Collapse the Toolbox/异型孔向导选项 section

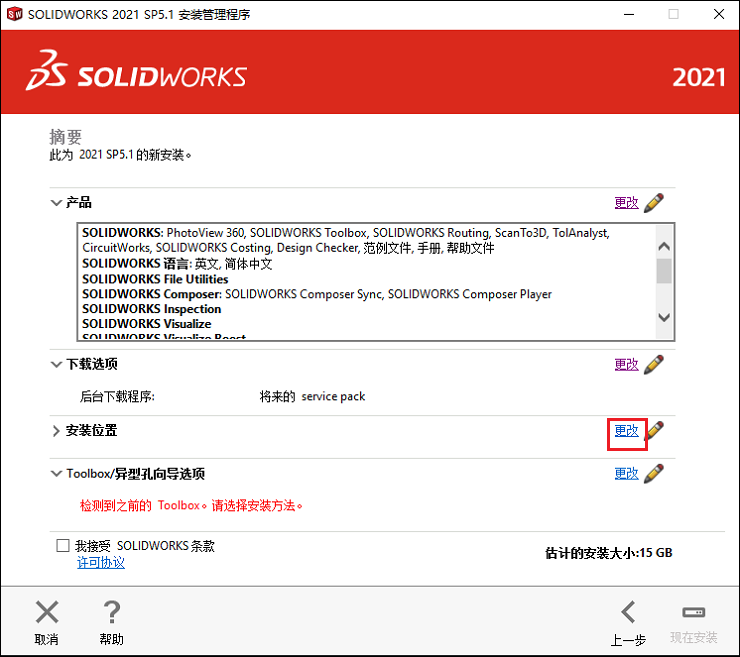56,473
